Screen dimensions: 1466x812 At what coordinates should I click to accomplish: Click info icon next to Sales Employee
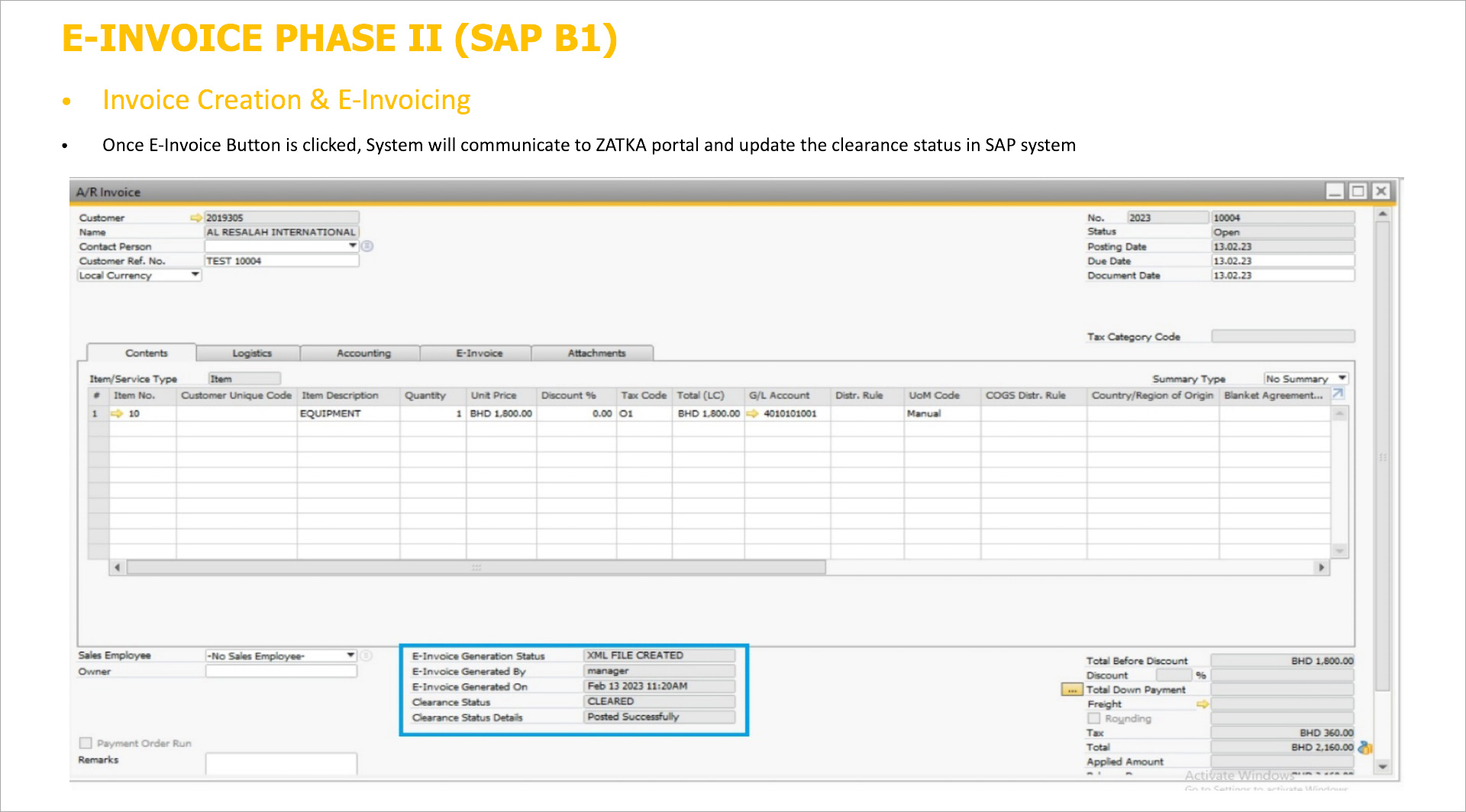click(366, 656)
